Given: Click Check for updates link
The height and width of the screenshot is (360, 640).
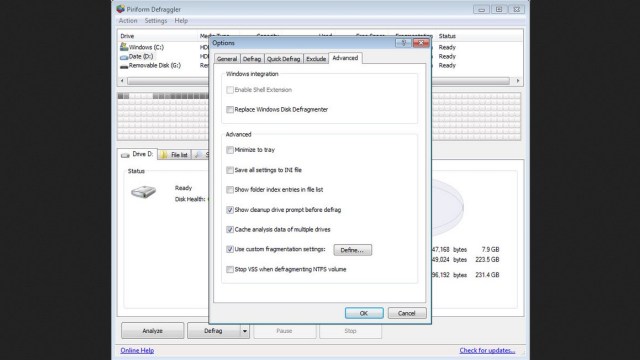Looking at the screenshot, I should tap(487, 350).
